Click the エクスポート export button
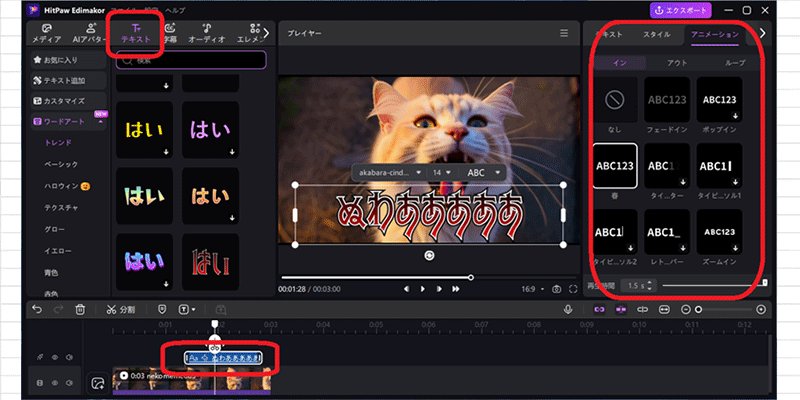 tap(680, 10)
